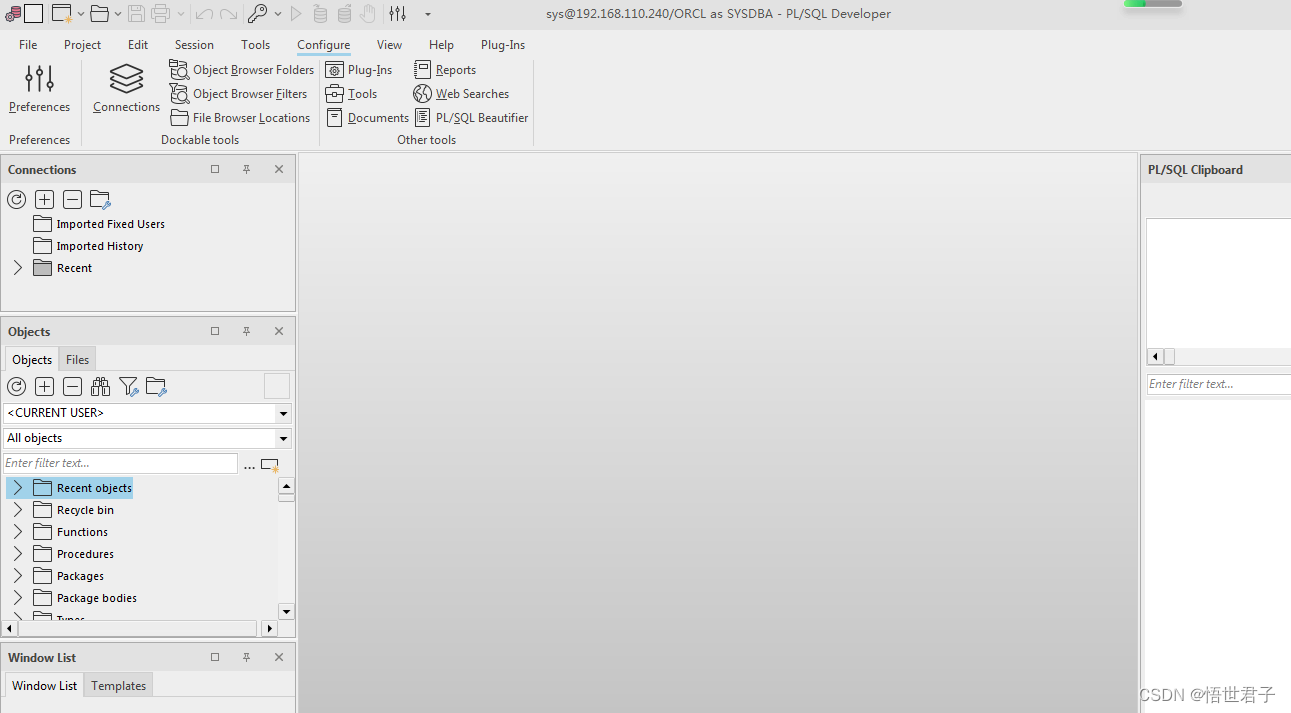The width and height of the screenshot is (1291, 713).
Task: Switch to the Templates tab
Action: (118, 686)
